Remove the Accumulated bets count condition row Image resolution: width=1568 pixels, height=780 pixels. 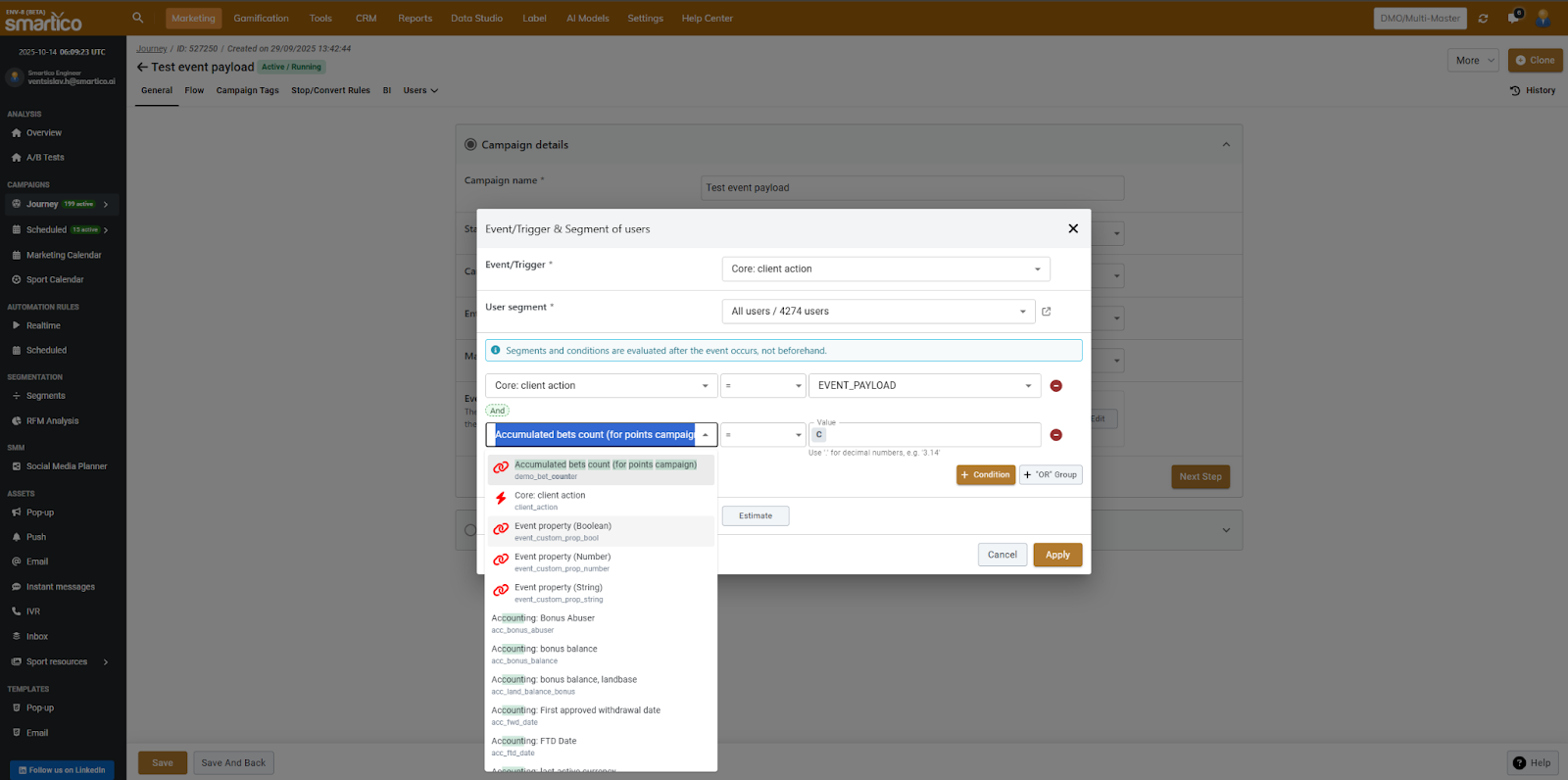1055,435
